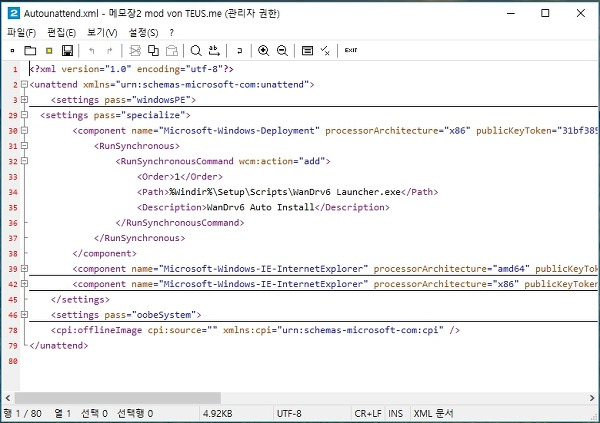Open syntax scheme selection icon
The height and width of the screenshot is (423, 600).
[x=307, y=50]
